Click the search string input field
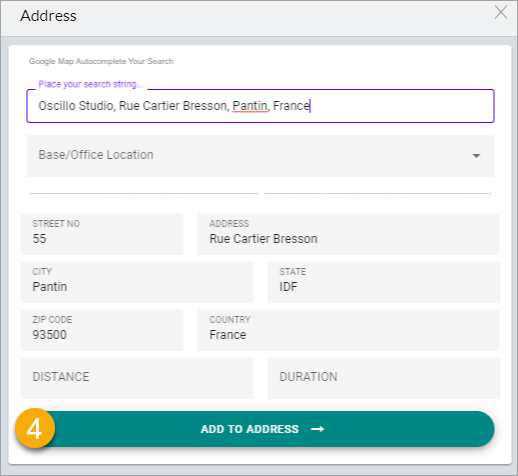518x476 pixels. (x=260, y=106)
